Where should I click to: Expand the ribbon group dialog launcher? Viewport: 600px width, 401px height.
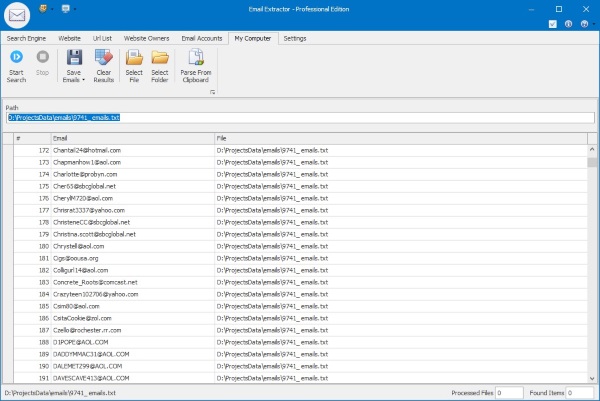[212, 92]
